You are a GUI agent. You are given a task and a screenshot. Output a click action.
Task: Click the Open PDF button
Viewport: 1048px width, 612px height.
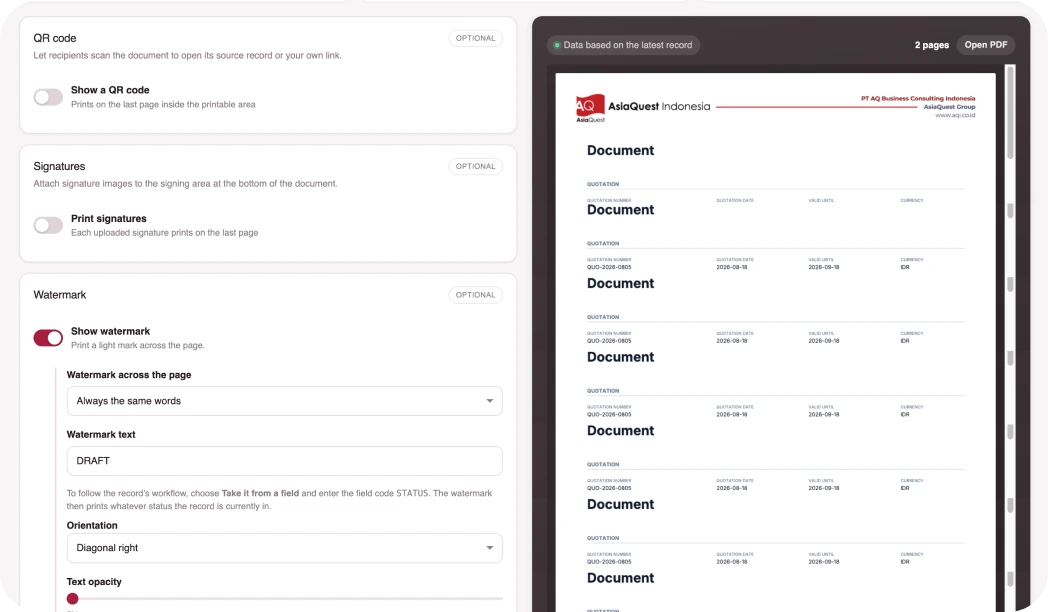[985, 45]
